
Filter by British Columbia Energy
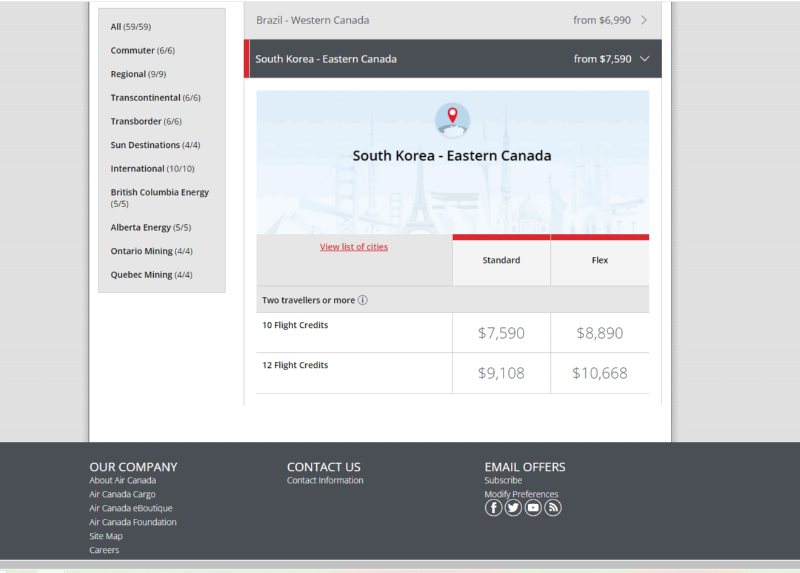(160, 192)
